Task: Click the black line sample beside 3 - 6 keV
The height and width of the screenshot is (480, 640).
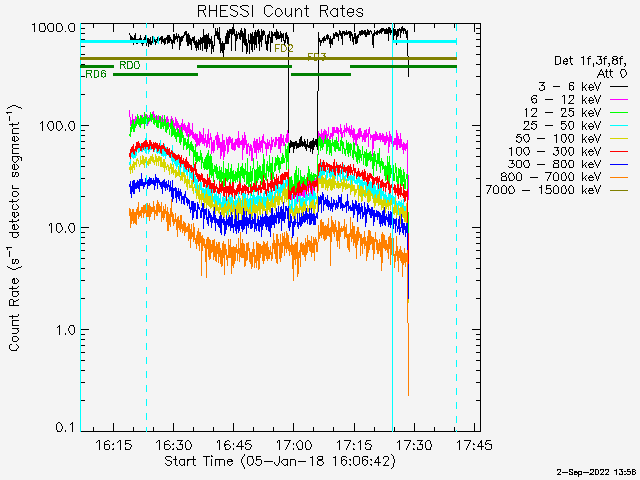Action: [619, 87]
